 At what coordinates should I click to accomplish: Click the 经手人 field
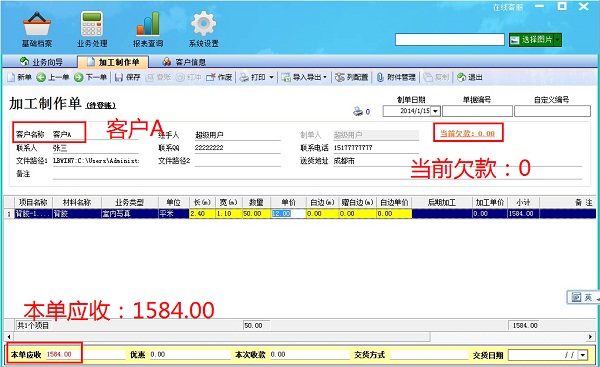point(237,135)
